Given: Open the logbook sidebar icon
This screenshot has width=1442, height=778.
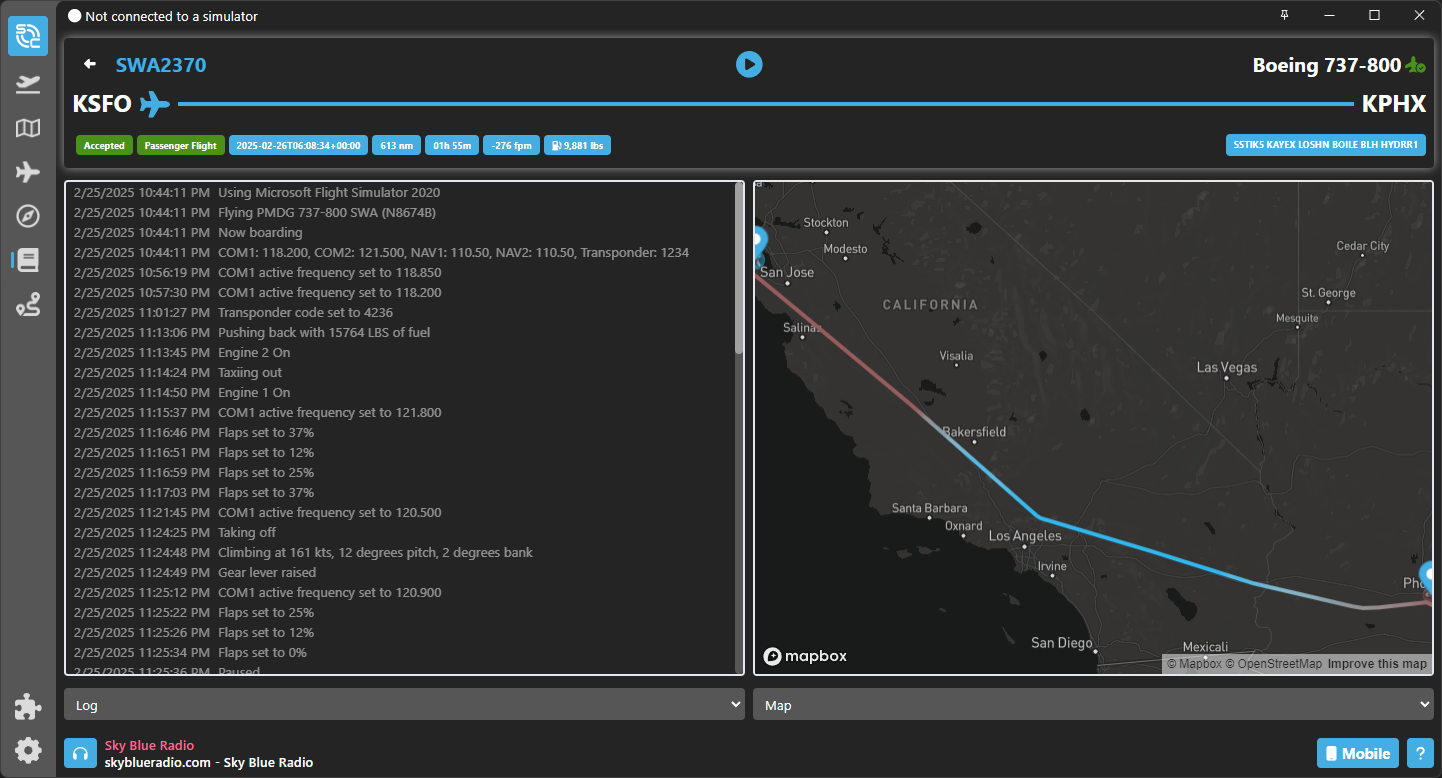Looking at the screenshot, I should pyautogui.click(x=28, y=261).
